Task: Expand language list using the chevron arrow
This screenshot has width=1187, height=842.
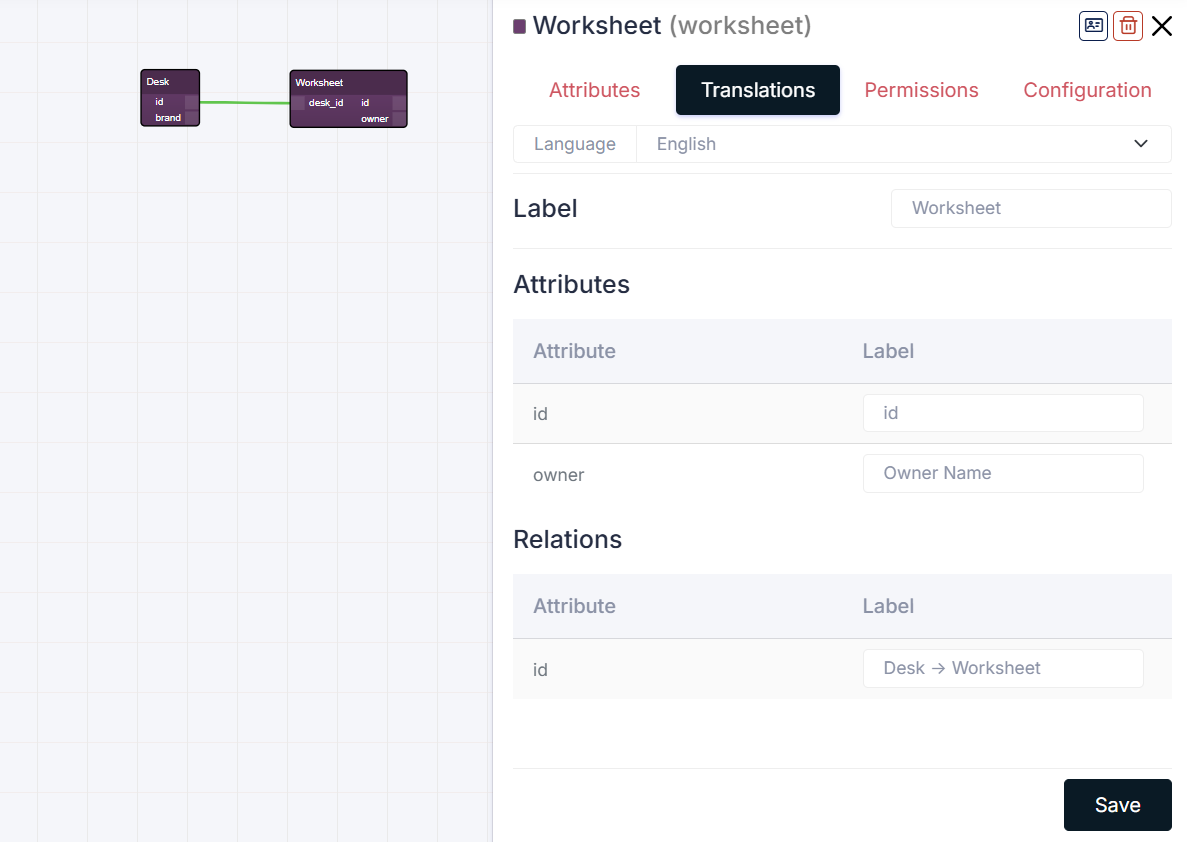Action: coord(1141,144)
